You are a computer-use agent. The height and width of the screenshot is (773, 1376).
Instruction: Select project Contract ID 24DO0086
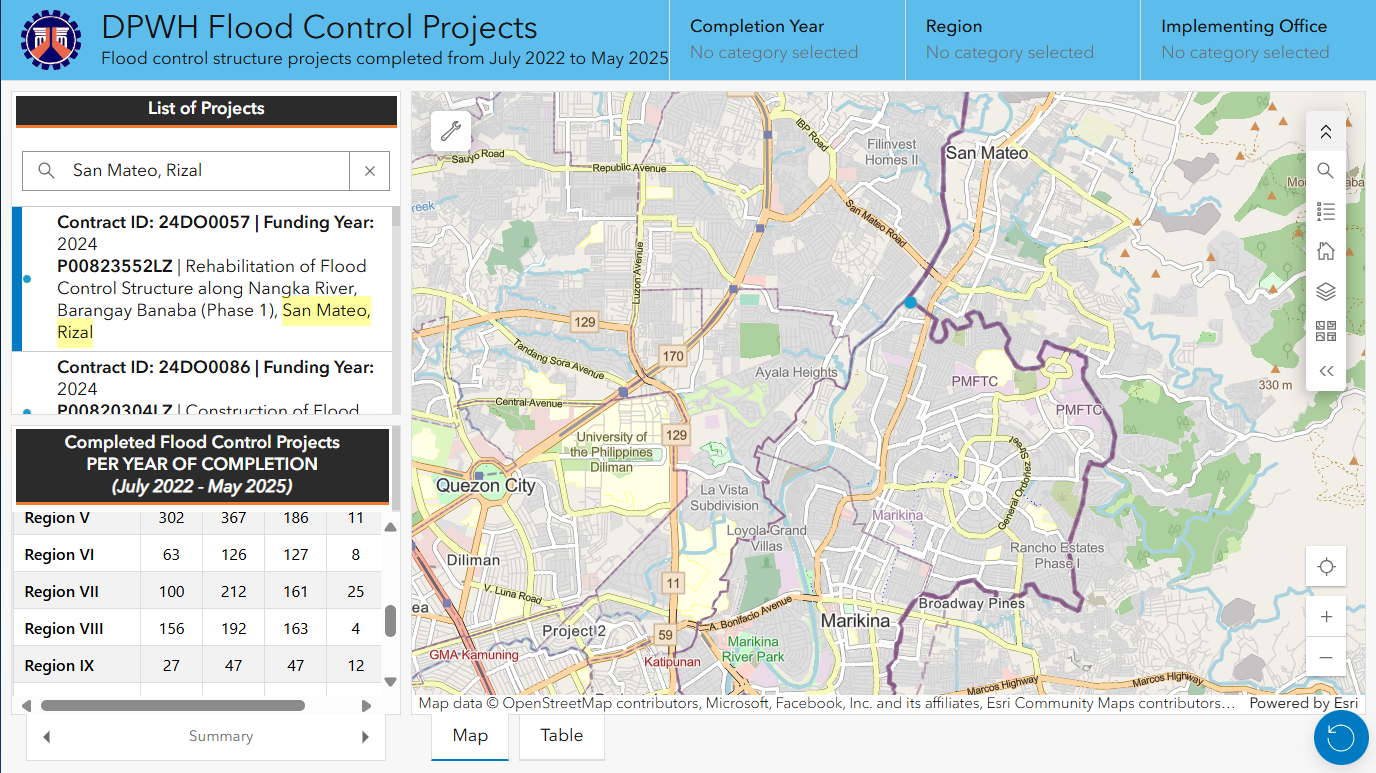click(202, 384)
